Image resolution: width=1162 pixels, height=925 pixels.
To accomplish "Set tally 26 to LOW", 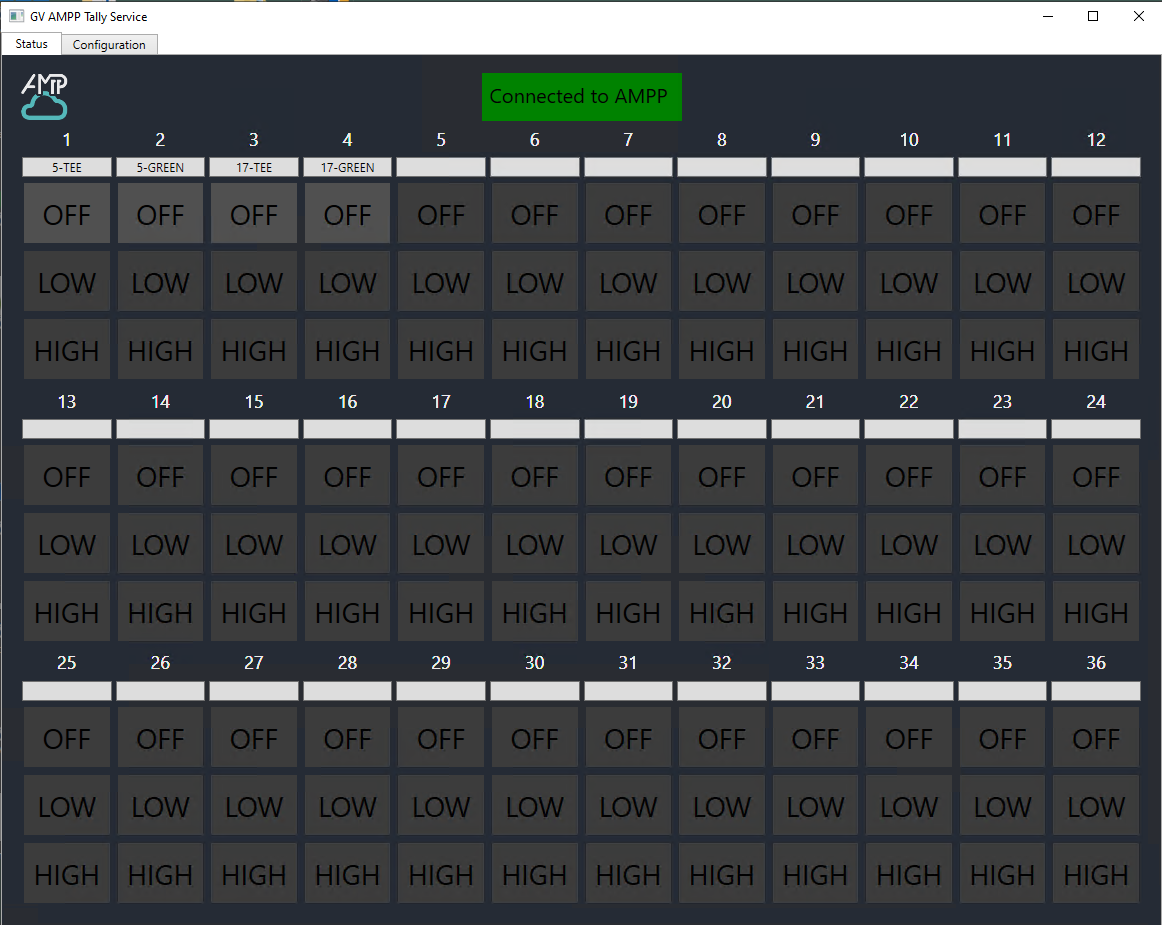I will [x=160, y=805].
